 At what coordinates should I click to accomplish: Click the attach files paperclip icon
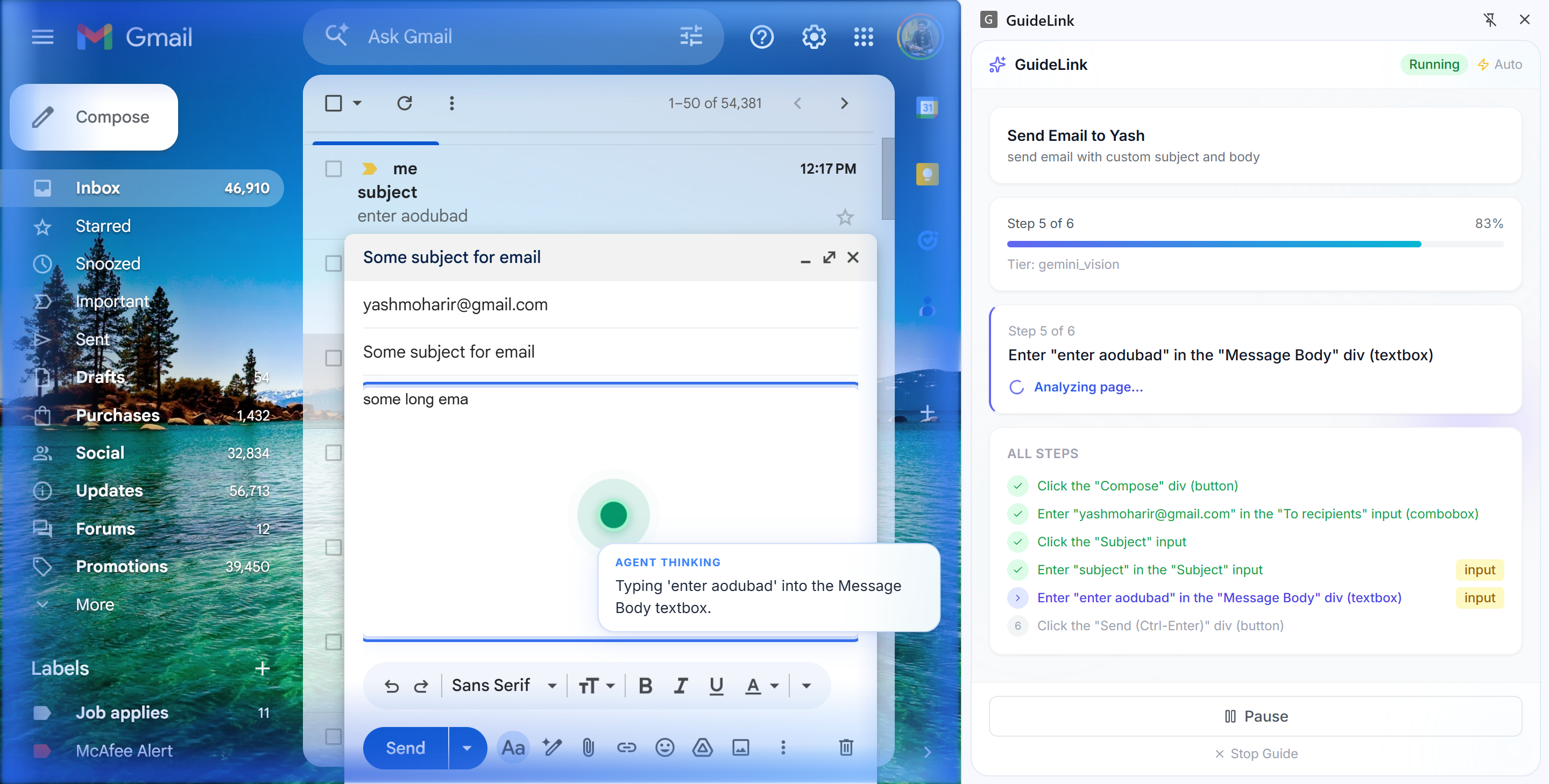point(588,747)
